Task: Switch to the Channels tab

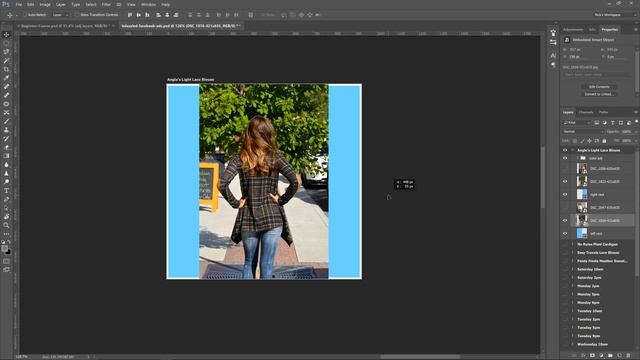Action: point(586,112)
